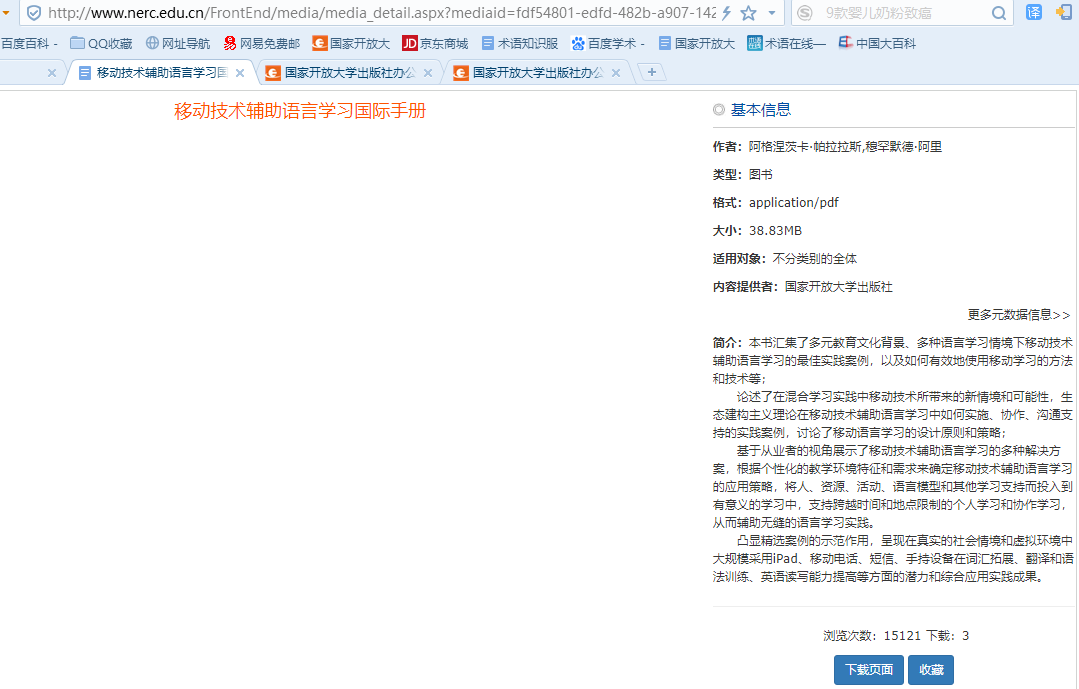
Task: Click the lightning speed-mode icon in address bar
Action: pyautogui.click(x=727, y=13)
